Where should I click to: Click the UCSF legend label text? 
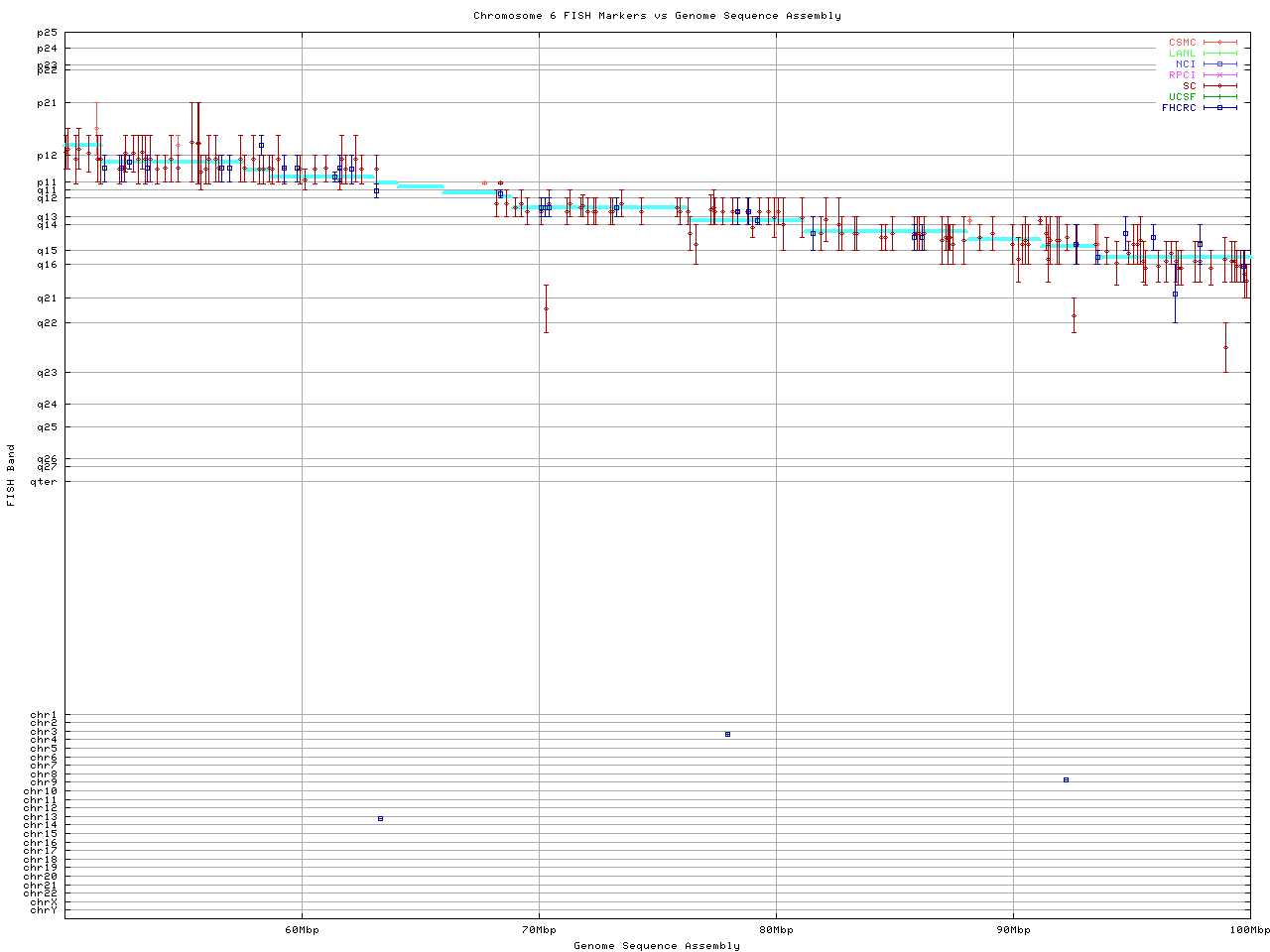[1182, 96]
